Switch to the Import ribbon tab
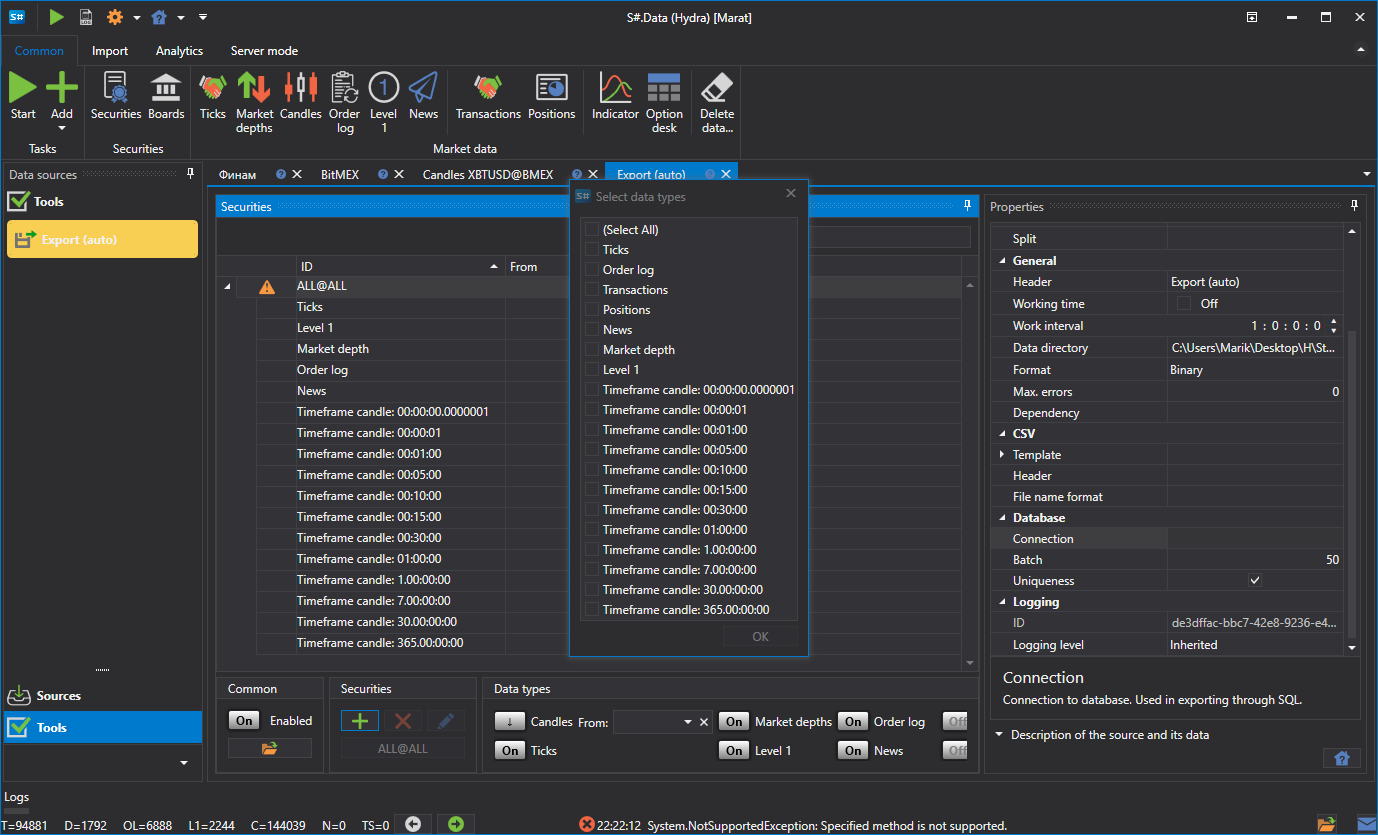 (110, 51)
